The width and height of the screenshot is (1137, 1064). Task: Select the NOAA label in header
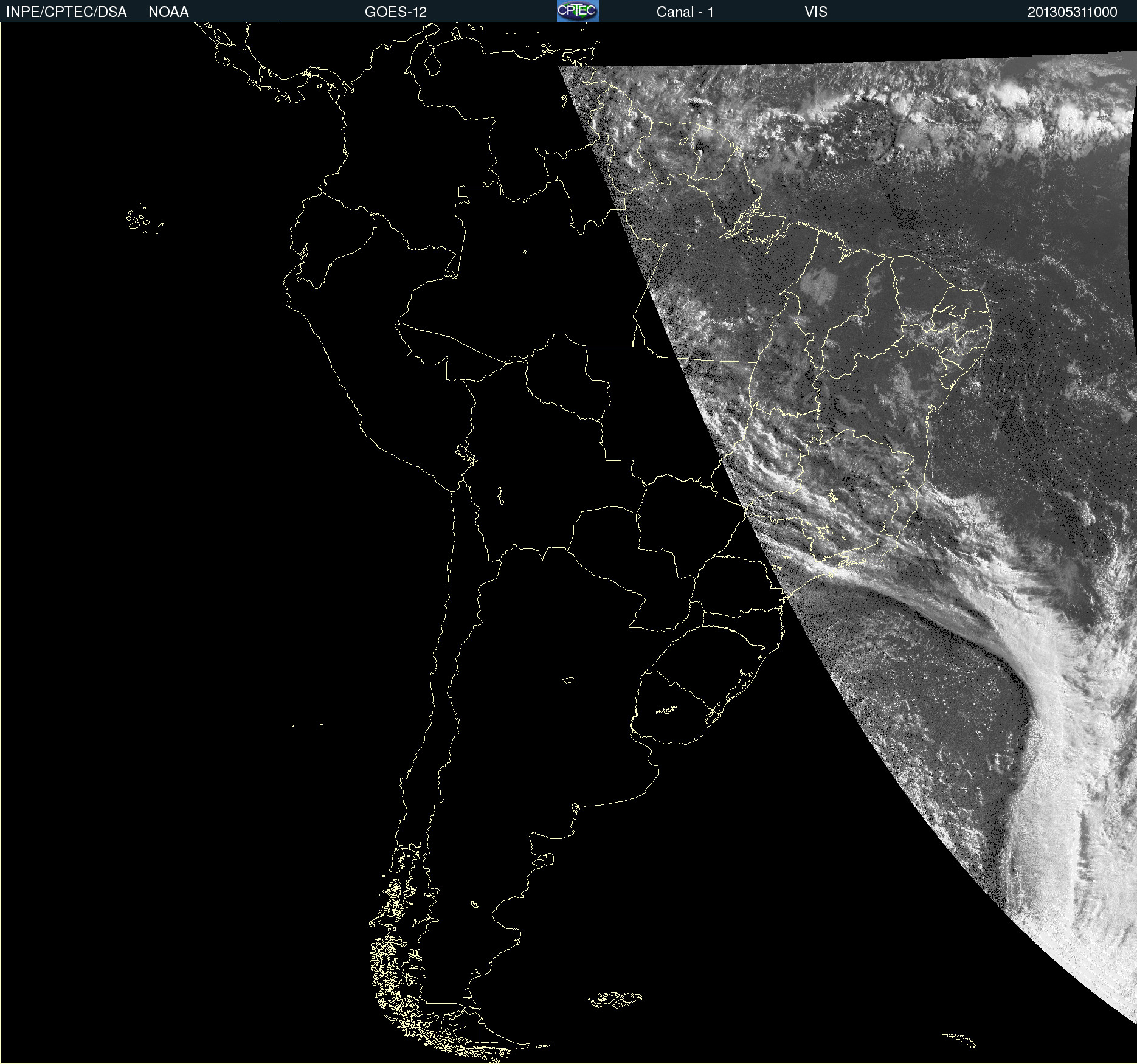click(168, 12)
